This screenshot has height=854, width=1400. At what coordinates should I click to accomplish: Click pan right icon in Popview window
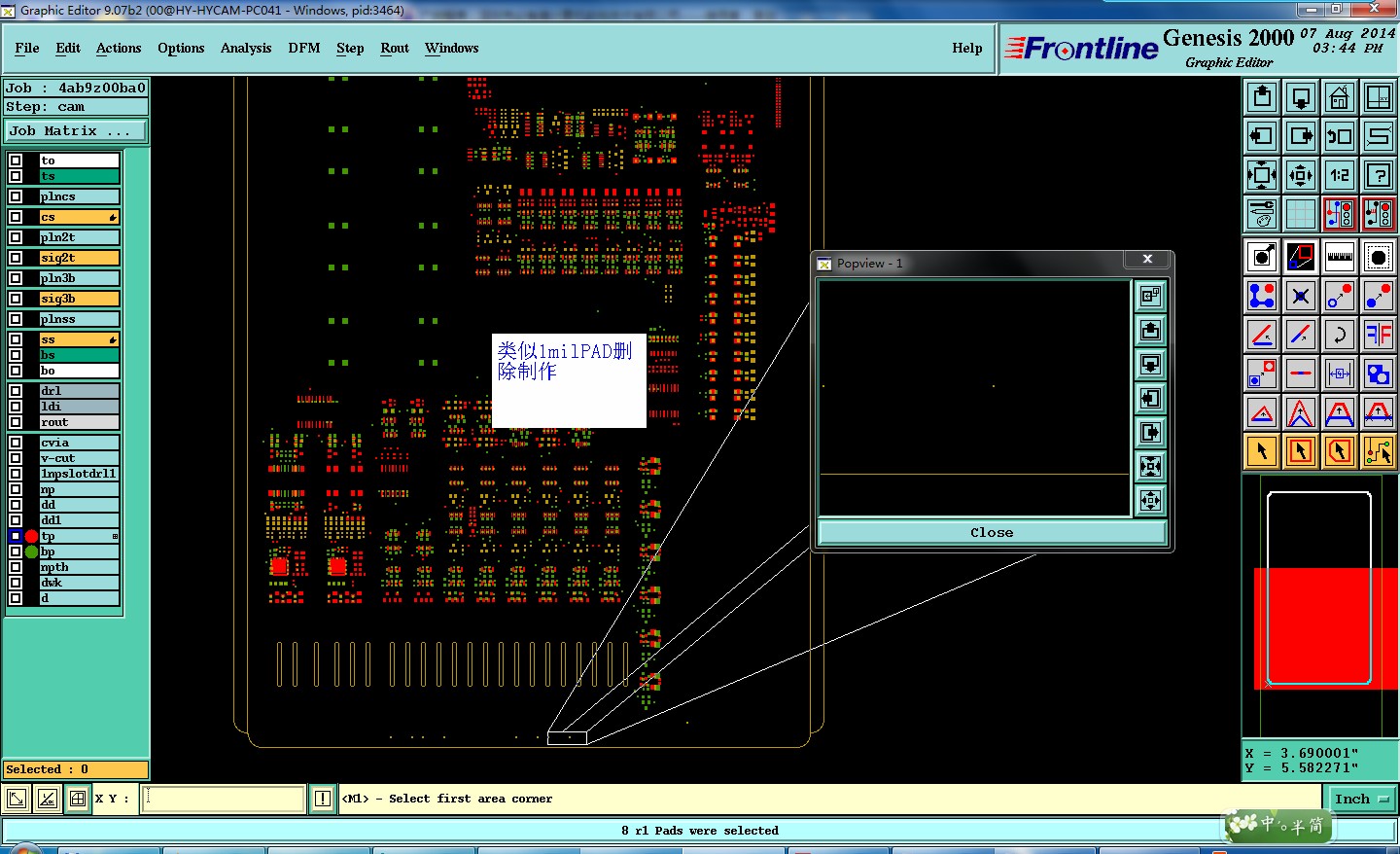pyautogui.click(x=1150, y=433)
